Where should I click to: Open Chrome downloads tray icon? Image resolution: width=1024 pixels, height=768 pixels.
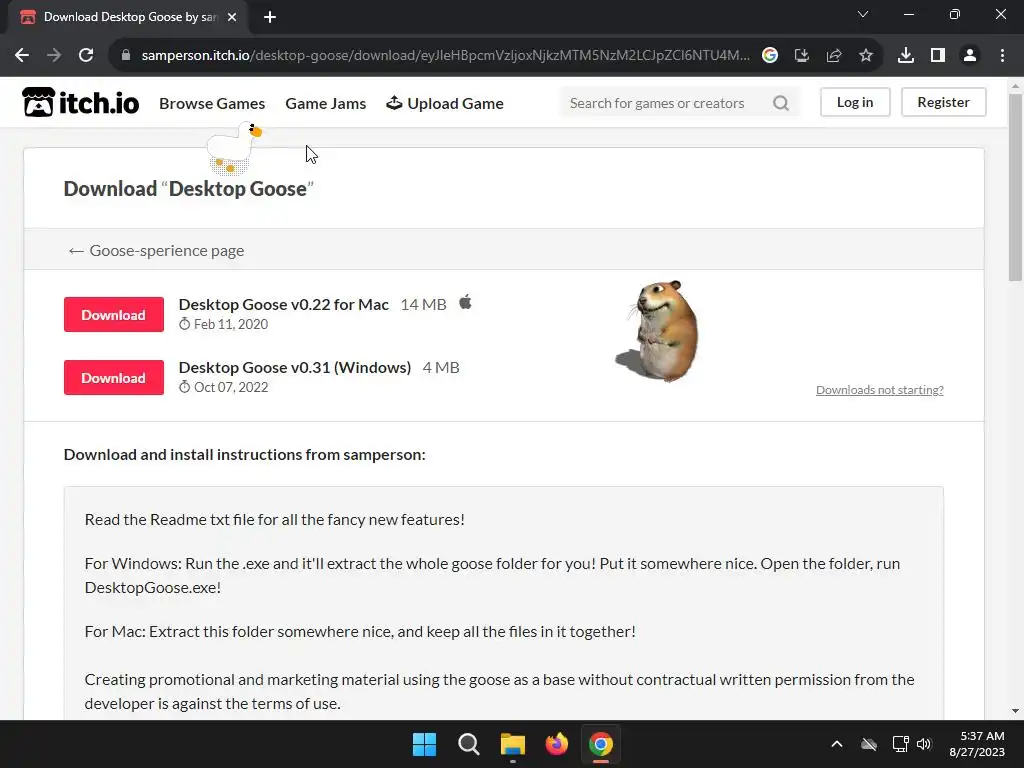906,56
